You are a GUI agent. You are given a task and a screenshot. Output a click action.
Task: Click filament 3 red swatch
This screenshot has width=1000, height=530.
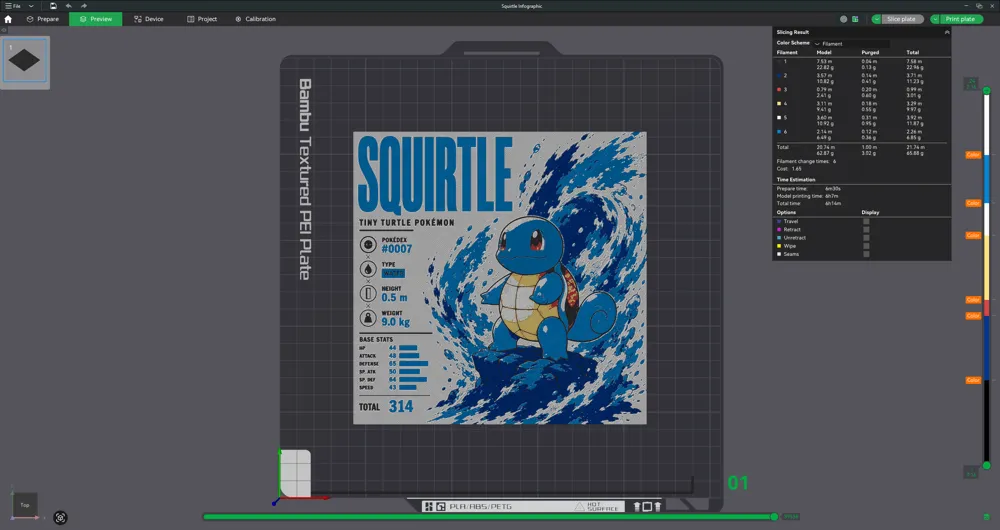pos(779,89)
